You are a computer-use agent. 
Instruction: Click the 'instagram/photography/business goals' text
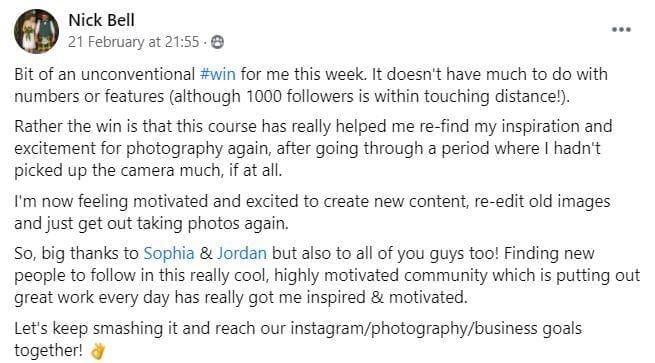coord(436,329)
